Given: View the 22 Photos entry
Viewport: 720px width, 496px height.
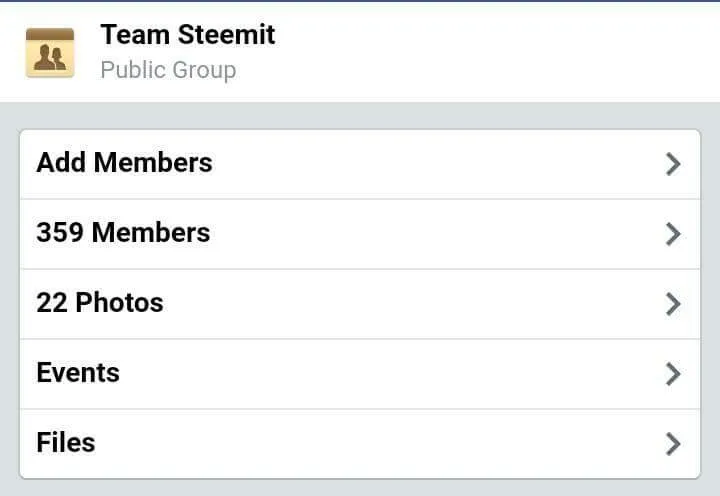Looking at the screenshot, I should click(x=360, y=304).
